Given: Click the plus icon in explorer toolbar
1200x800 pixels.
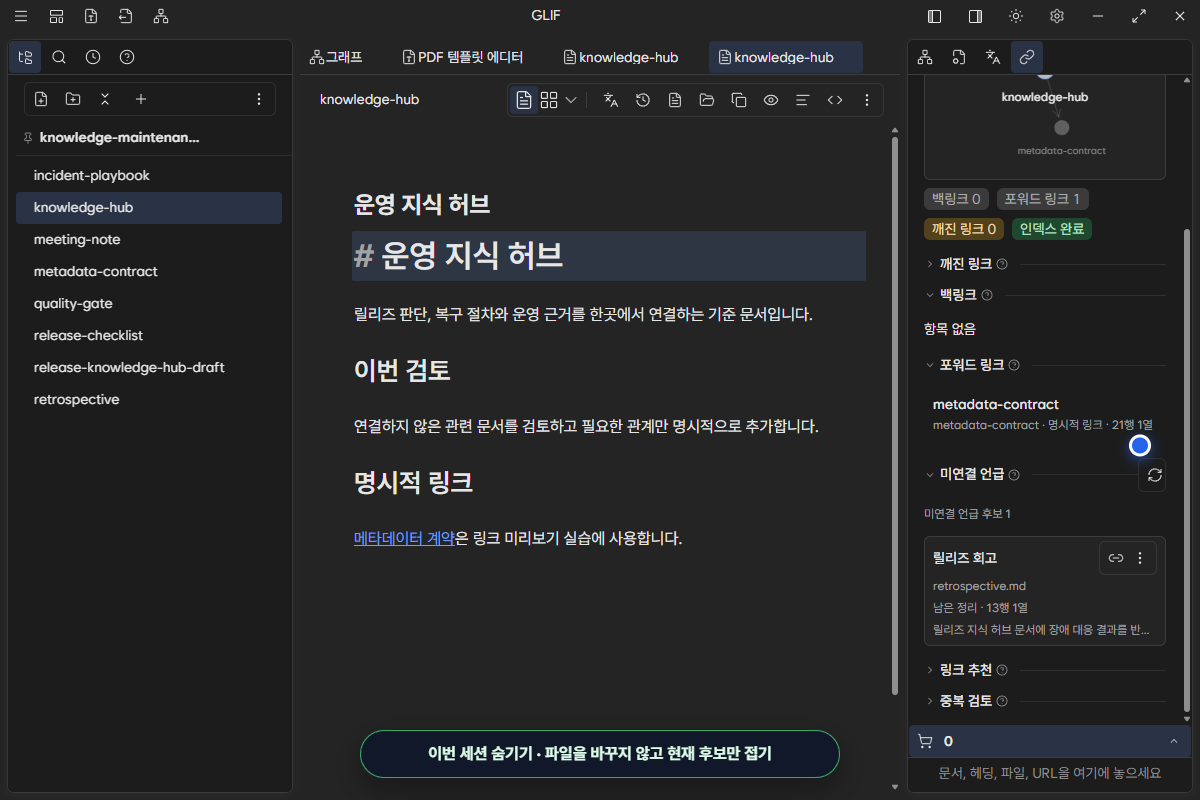Looking at the screenshot, I should [141, 99].
